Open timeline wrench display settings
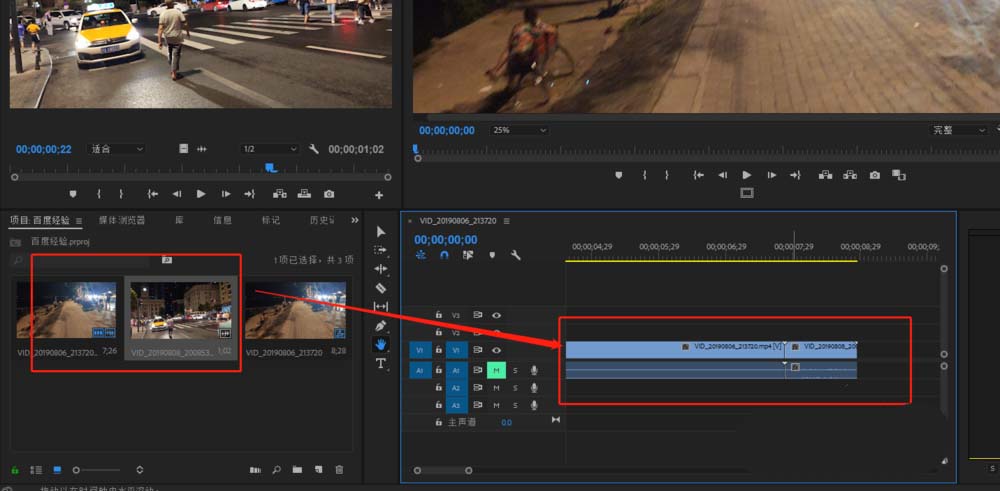Viewport: 1000px width, 491px height. point(516,255)
